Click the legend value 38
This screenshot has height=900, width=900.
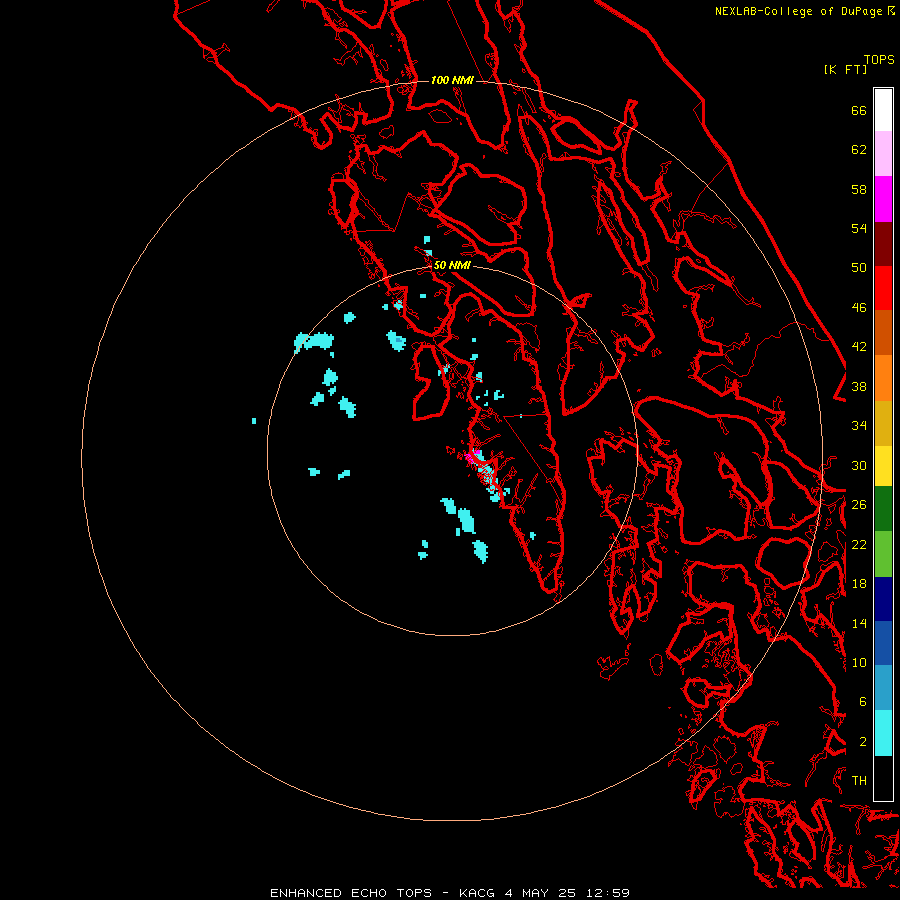[859, 386]
